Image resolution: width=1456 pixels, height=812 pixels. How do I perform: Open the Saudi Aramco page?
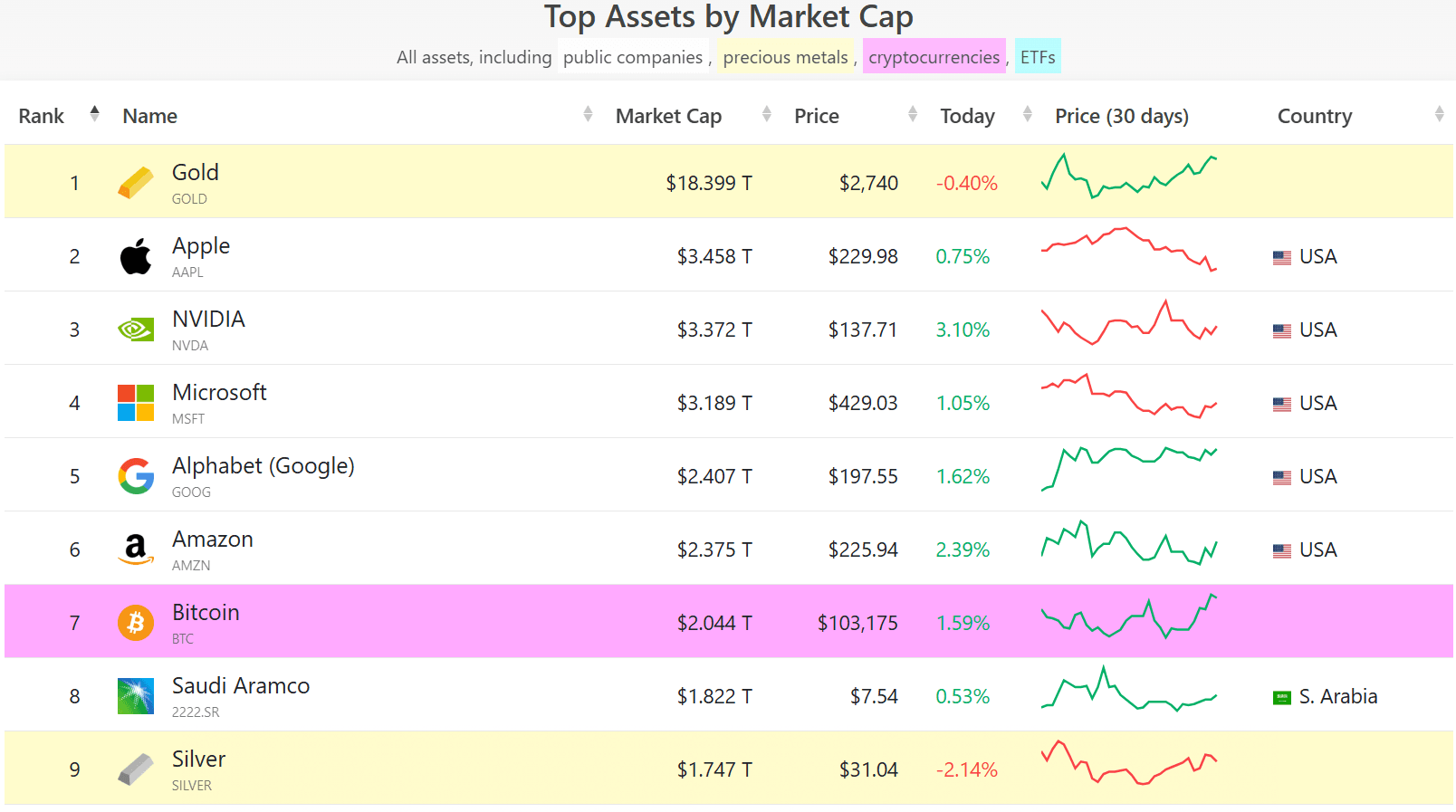coord(241,685)
